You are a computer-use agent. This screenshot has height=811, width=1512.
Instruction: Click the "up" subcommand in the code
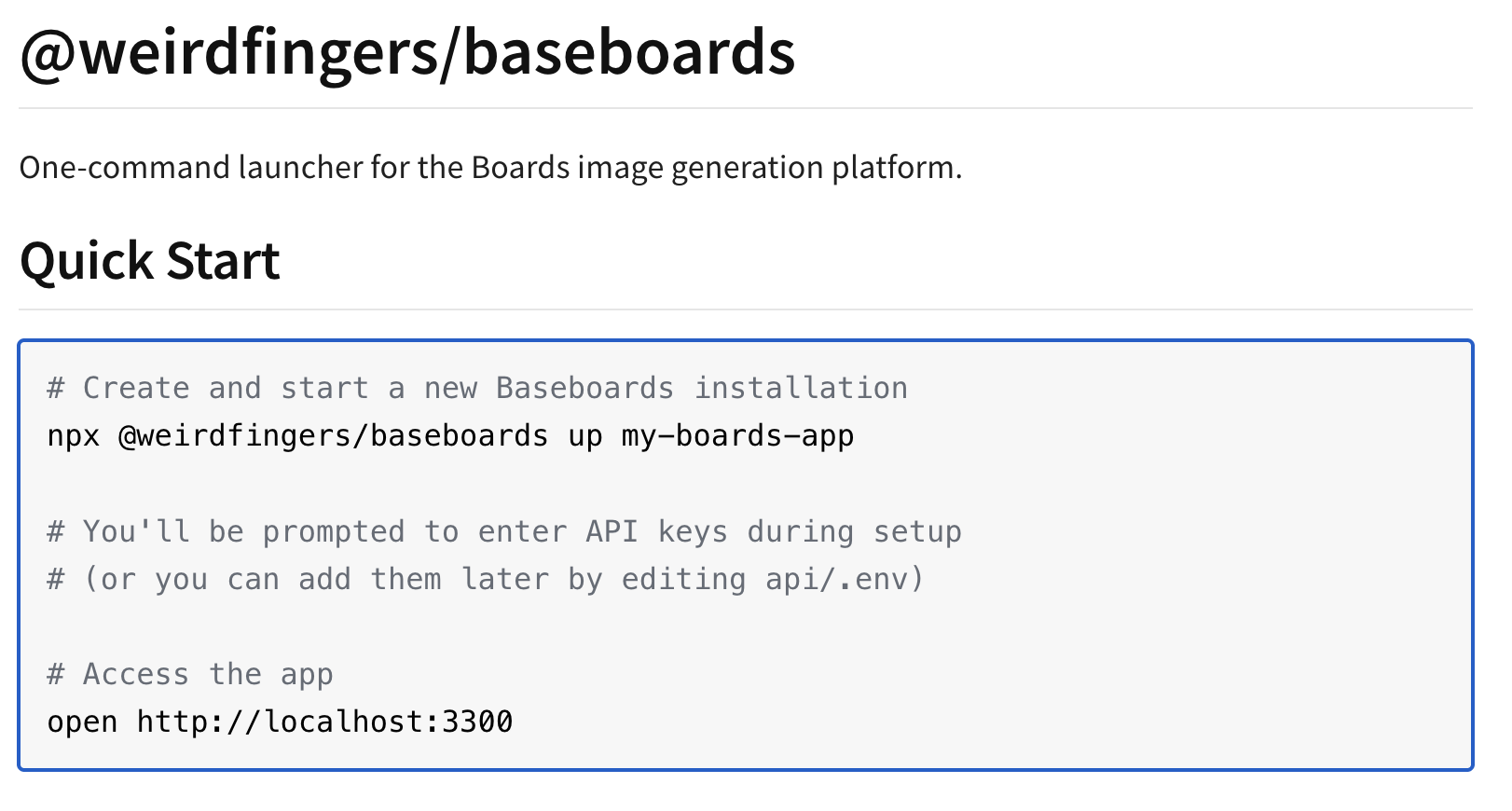click(x=584, y=436)
